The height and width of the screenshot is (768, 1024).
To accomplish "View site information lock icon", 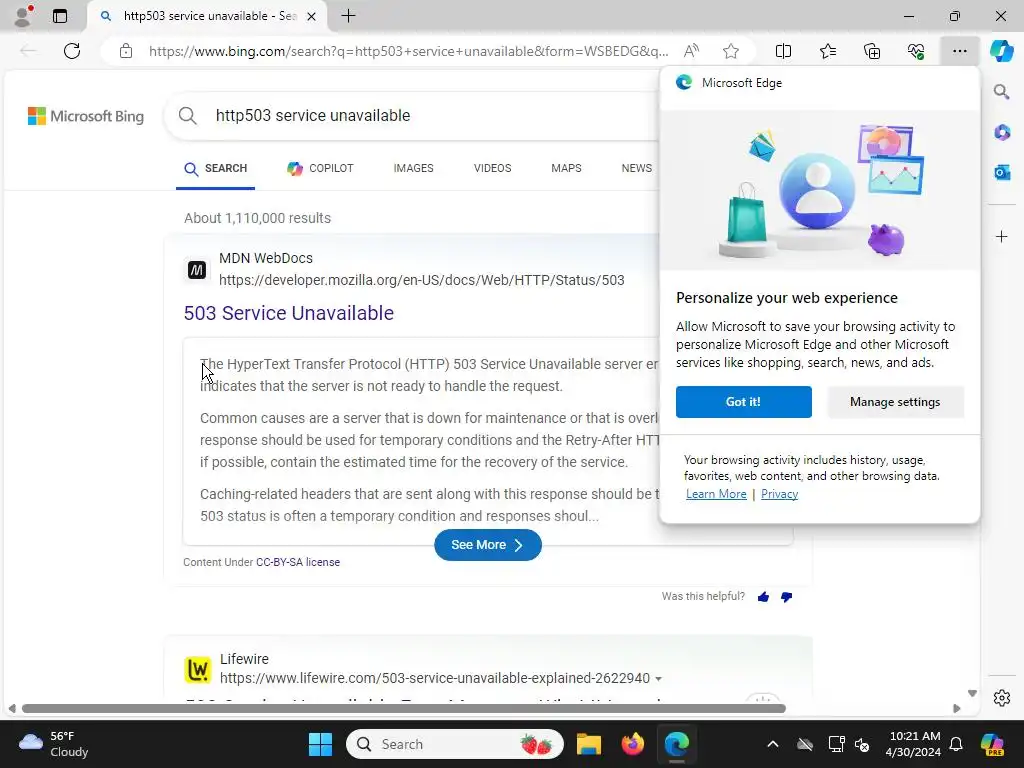I will (126, 51).
